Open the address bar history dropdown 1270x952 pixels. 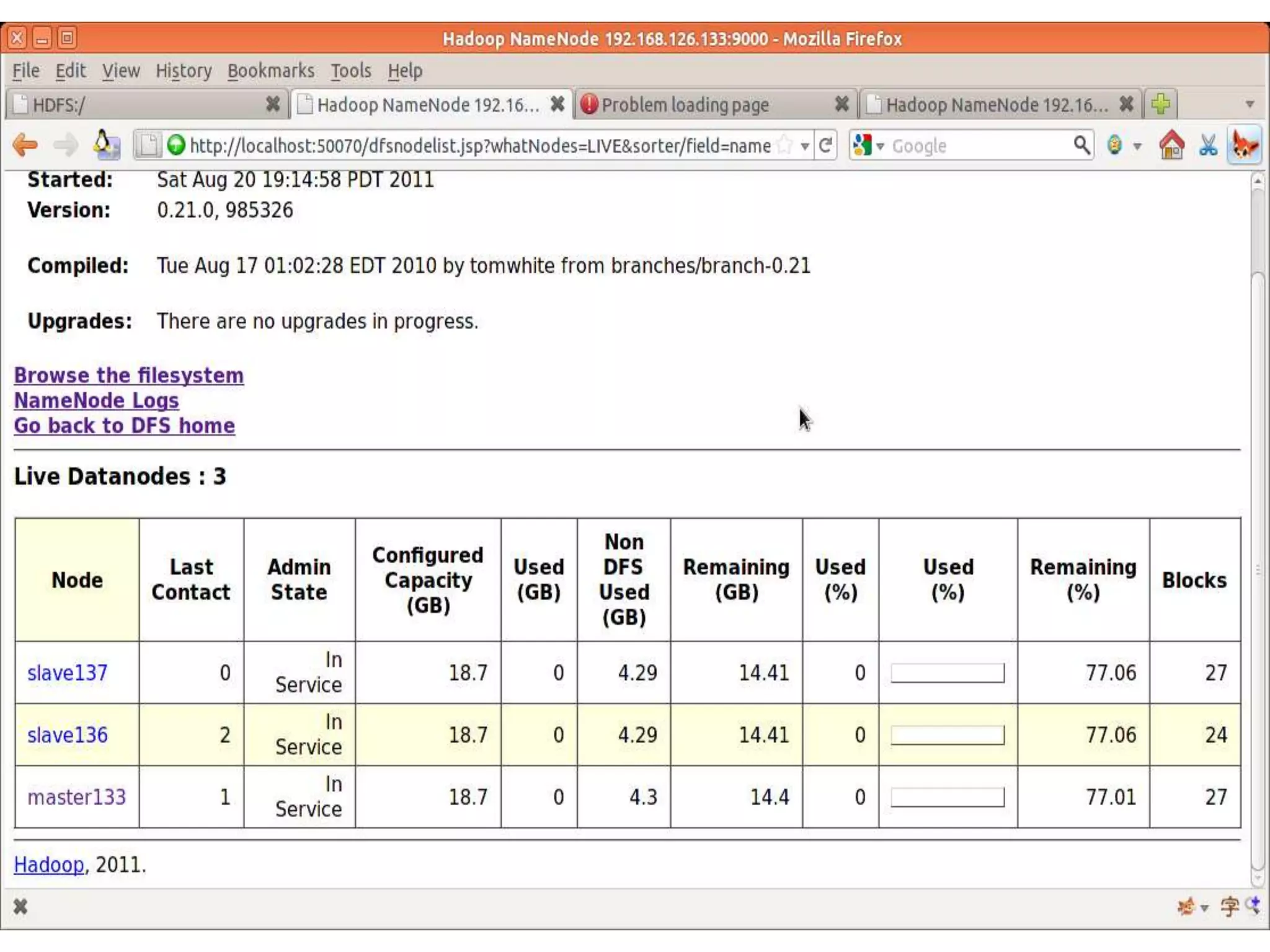coord(805,146)
